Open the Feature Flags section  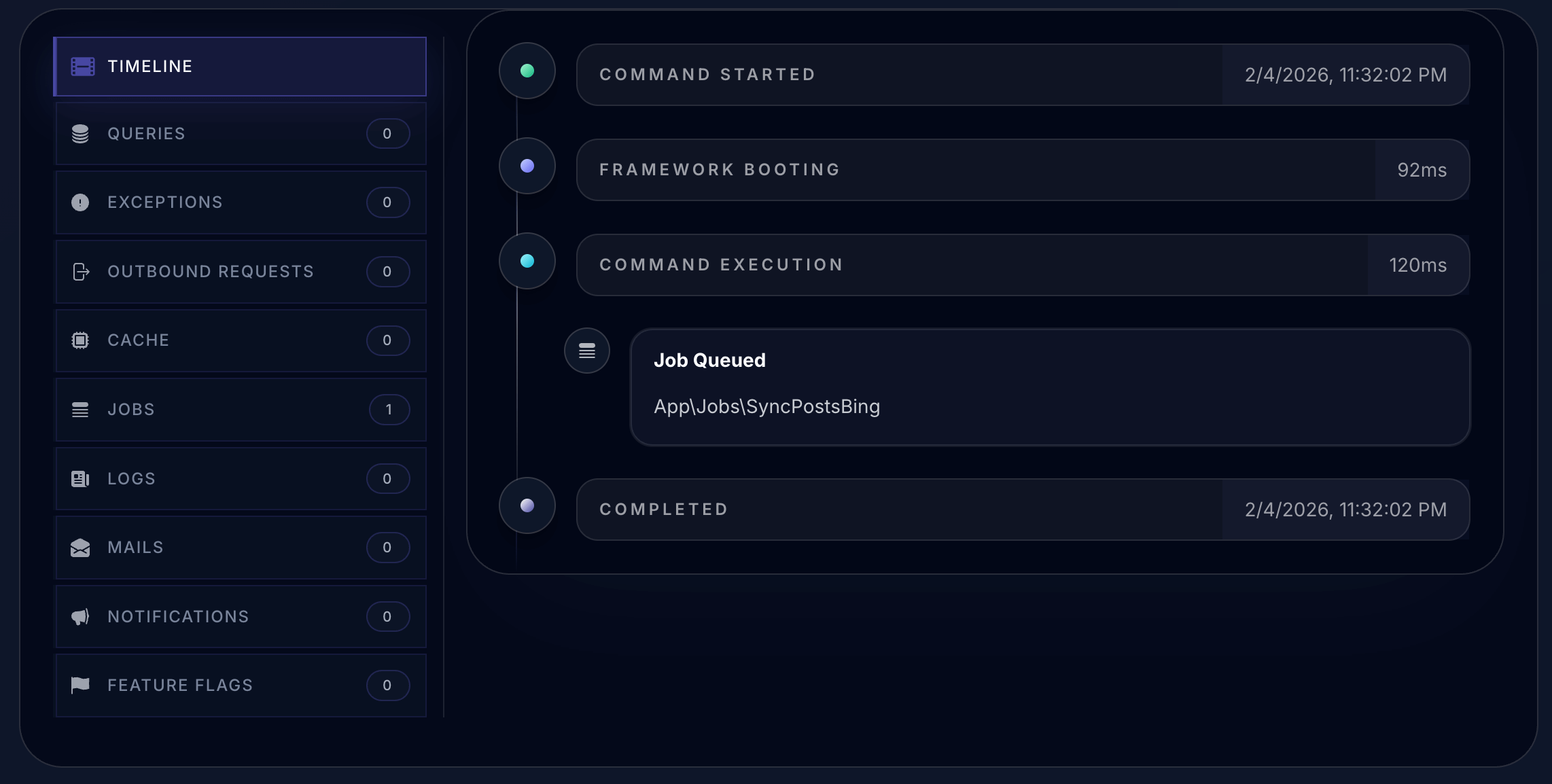[240, 685]
